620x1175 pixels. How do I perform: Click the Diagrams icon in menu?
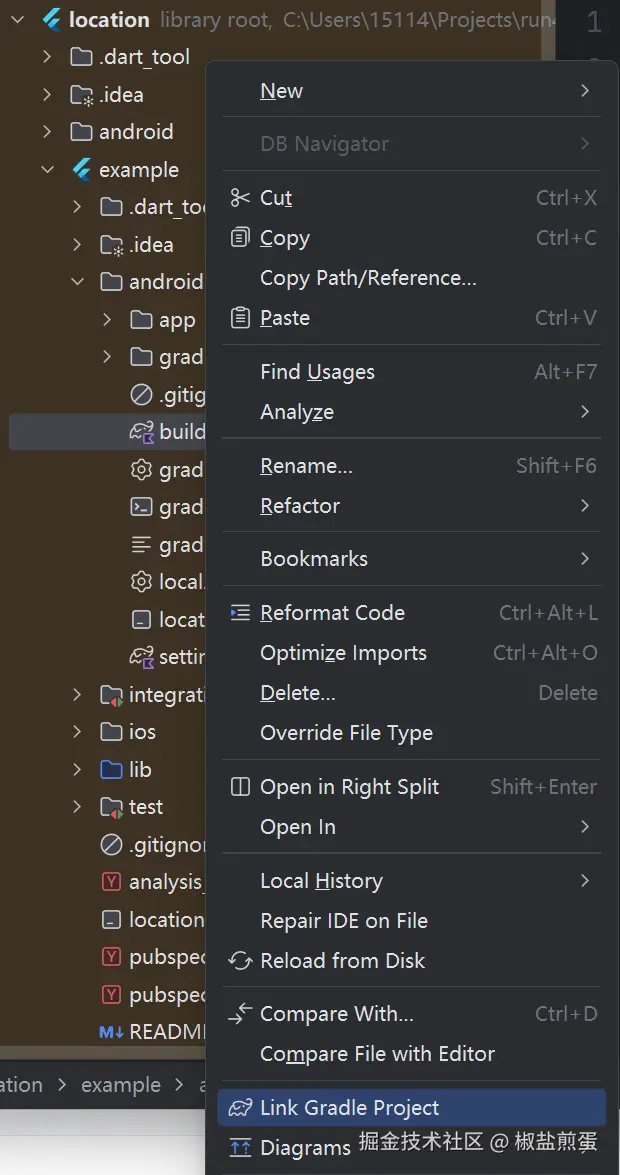240,1148
